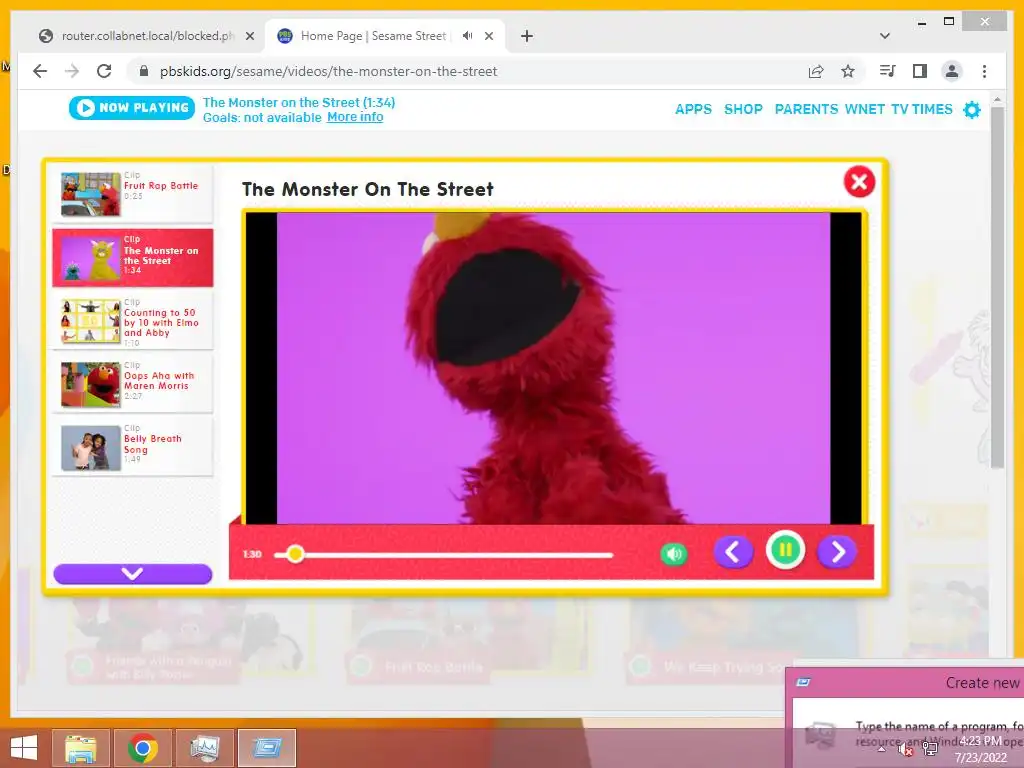1024x768 pixels.
Task: Open the WNET menu link
Action: [865, 109]
